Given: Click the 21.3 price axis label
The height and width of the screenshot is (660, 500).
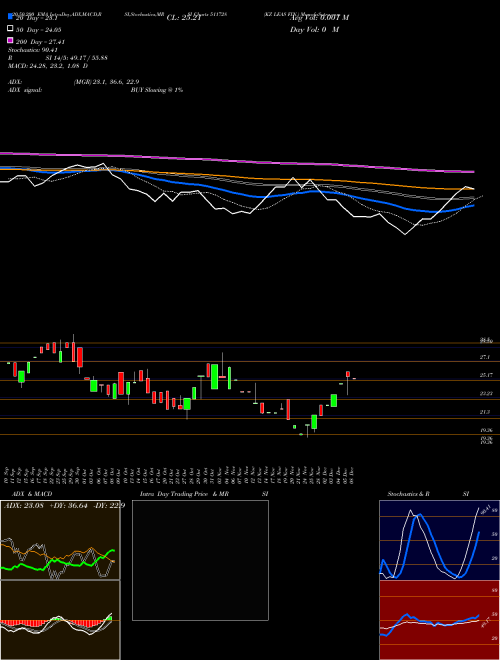Looking at the screenshot, I should tap(484, 412).
